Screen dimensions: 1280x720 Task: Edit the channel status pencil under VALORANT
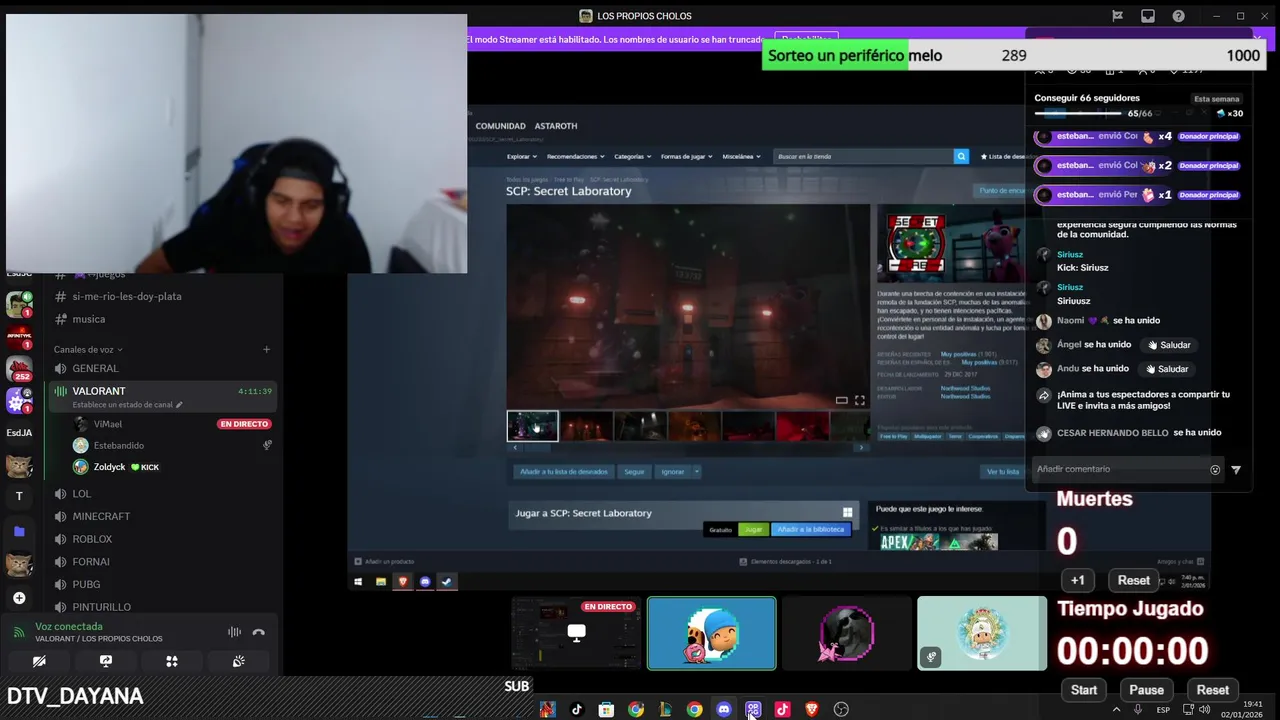point(180,405)
